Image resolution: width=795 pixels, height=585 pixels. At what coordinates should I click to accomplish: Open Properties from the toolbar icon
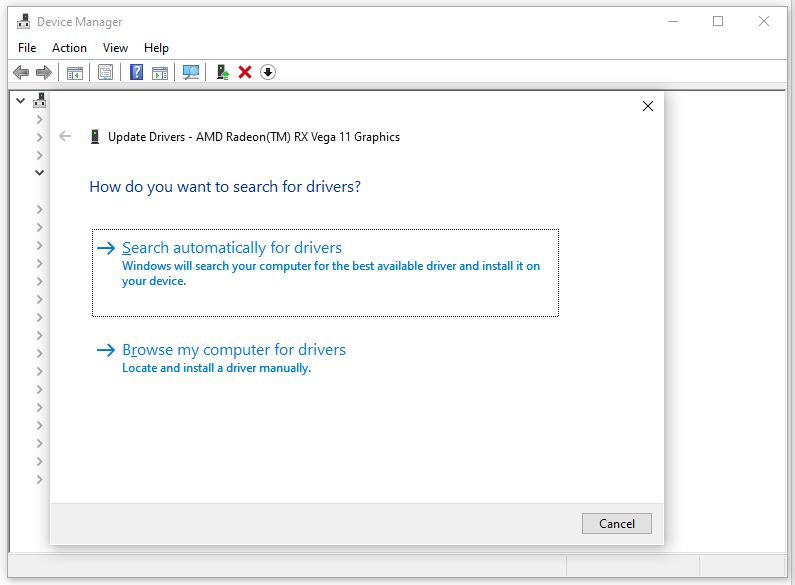105,72
